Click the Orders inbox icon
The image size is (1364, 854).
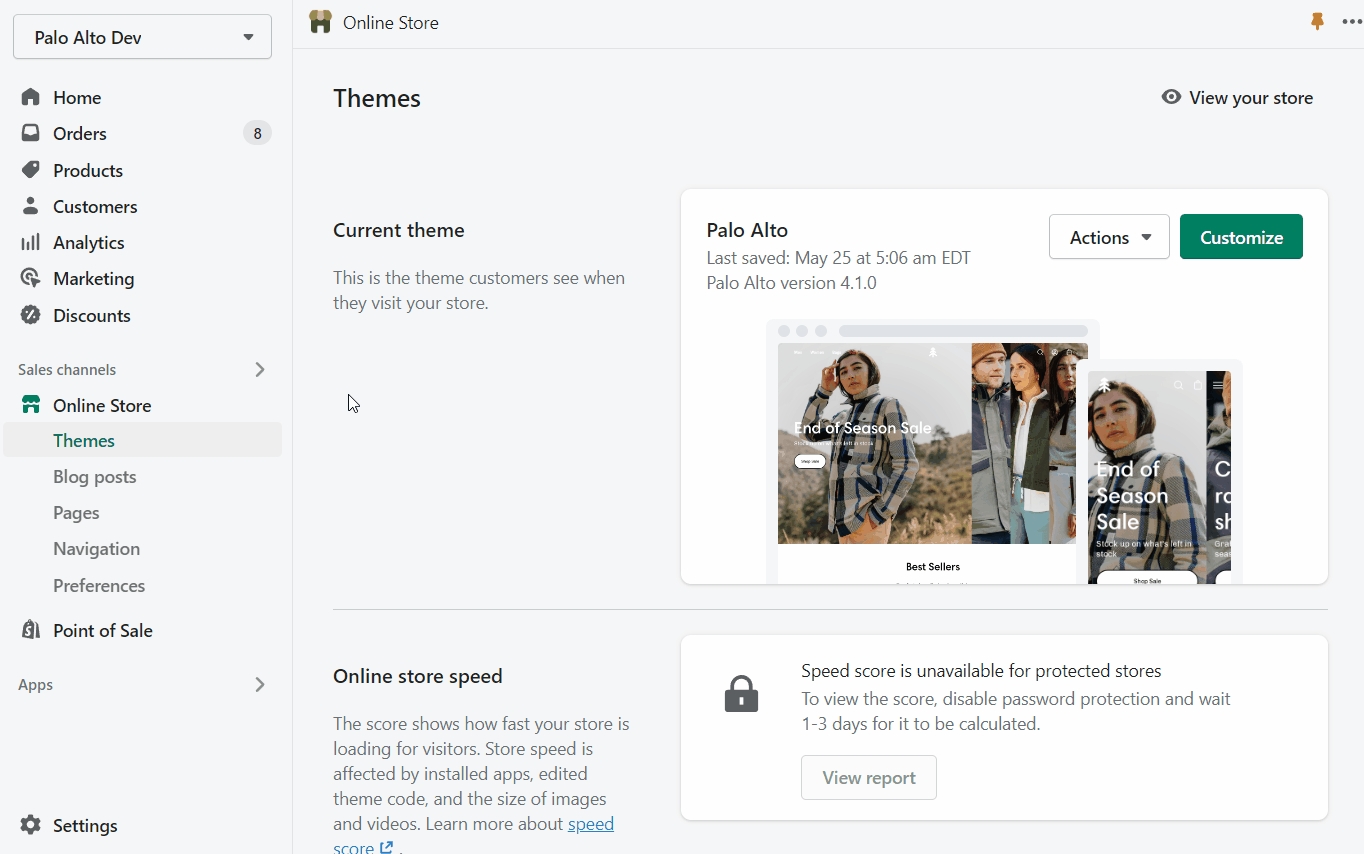tap(31, 133)
